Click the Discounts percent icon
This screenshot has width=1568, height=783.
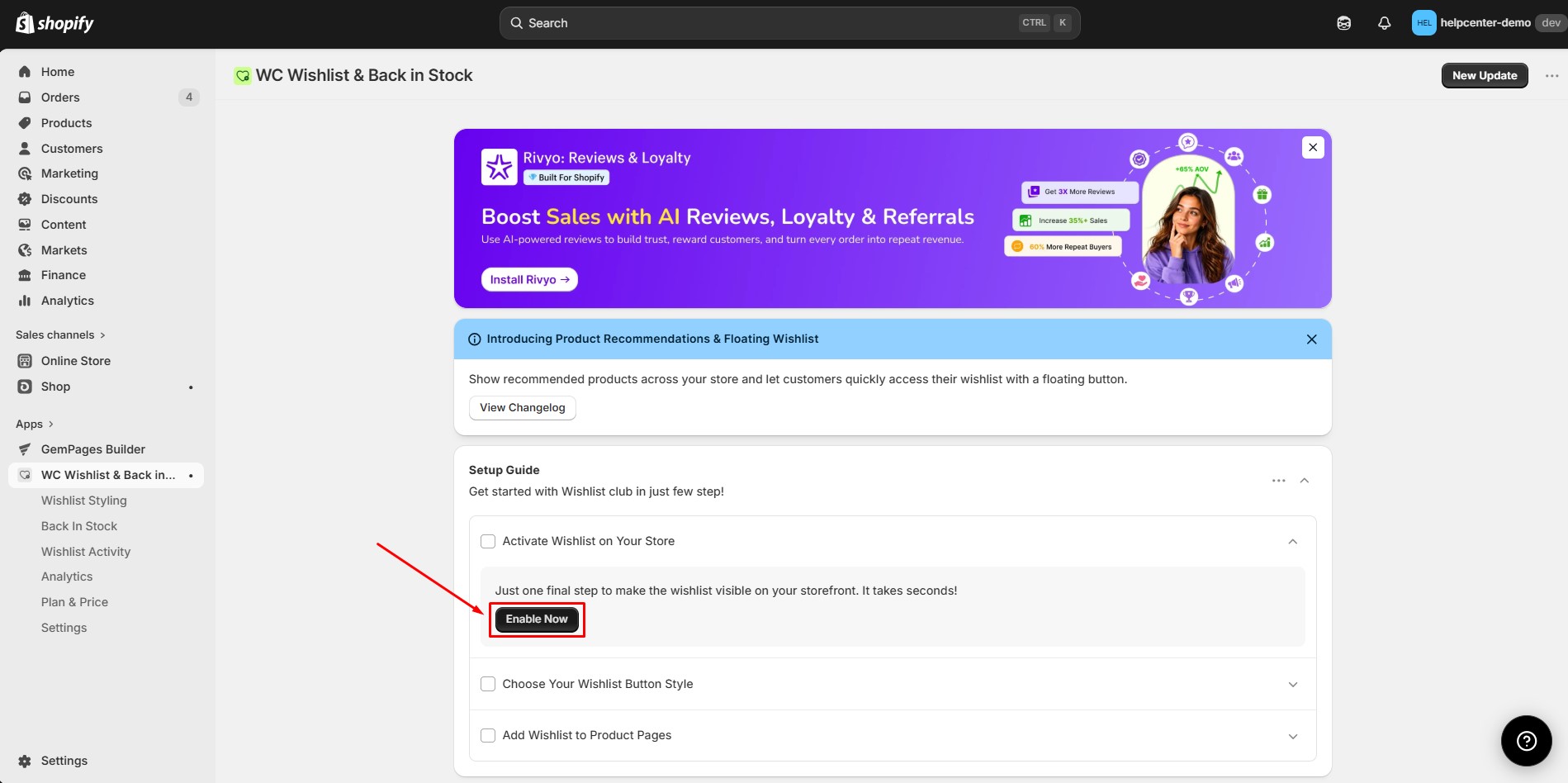25,199
